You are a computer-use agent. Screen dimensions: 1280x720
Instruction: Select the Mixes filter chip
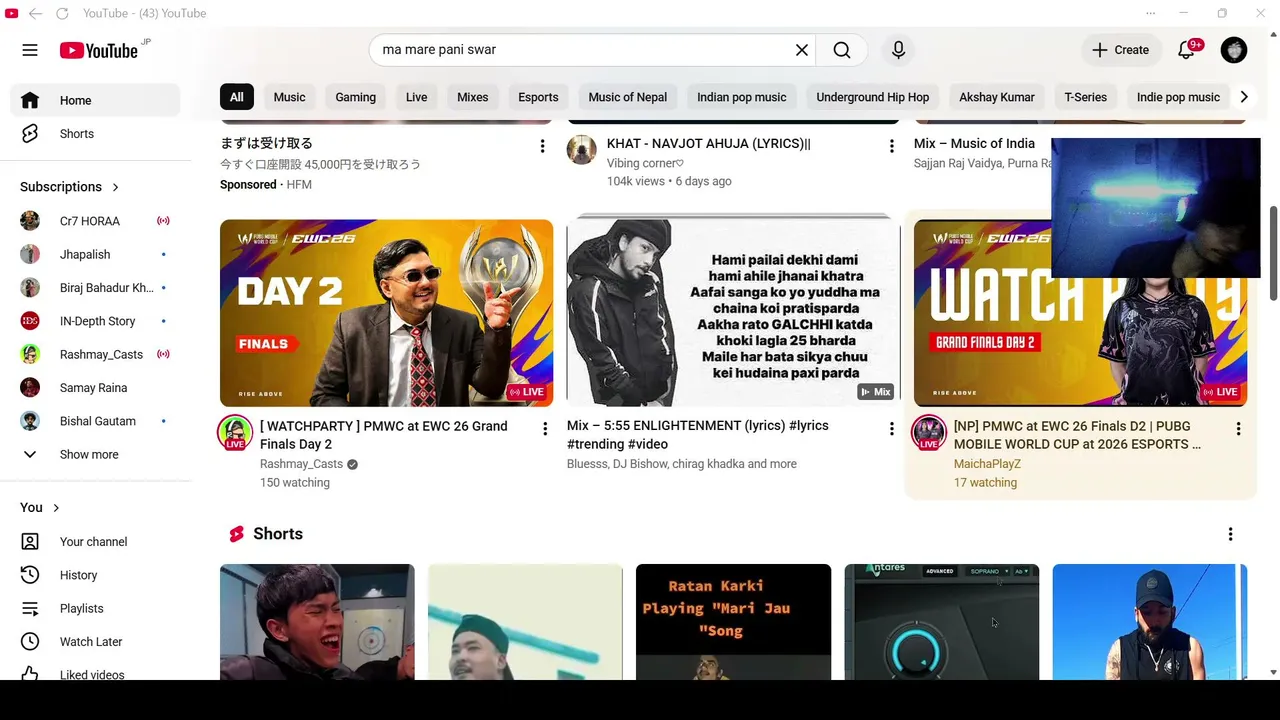472,97
